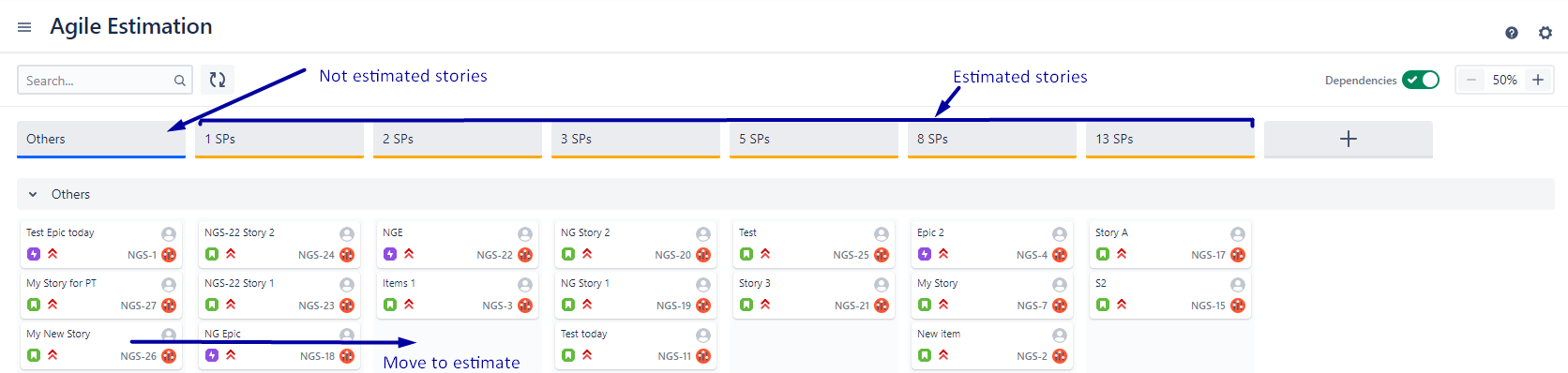Click priority icon on NGS-19 card
Screen dimensions: 1568x373
[587, 305]
